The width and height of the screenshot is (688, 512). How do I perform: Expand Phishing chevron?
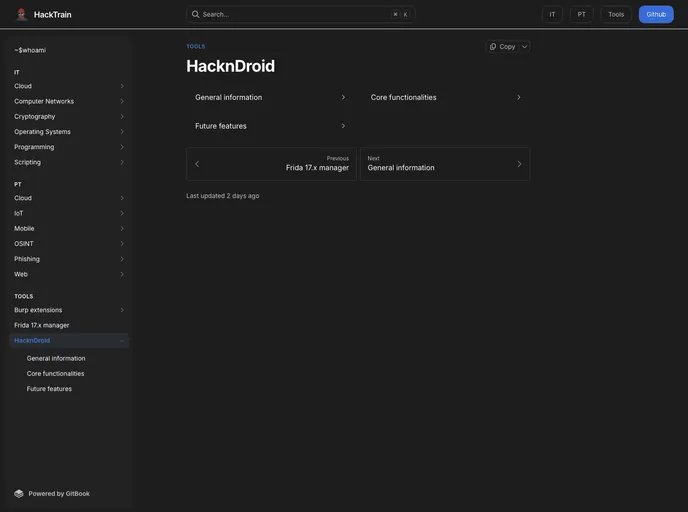[122, 259]
